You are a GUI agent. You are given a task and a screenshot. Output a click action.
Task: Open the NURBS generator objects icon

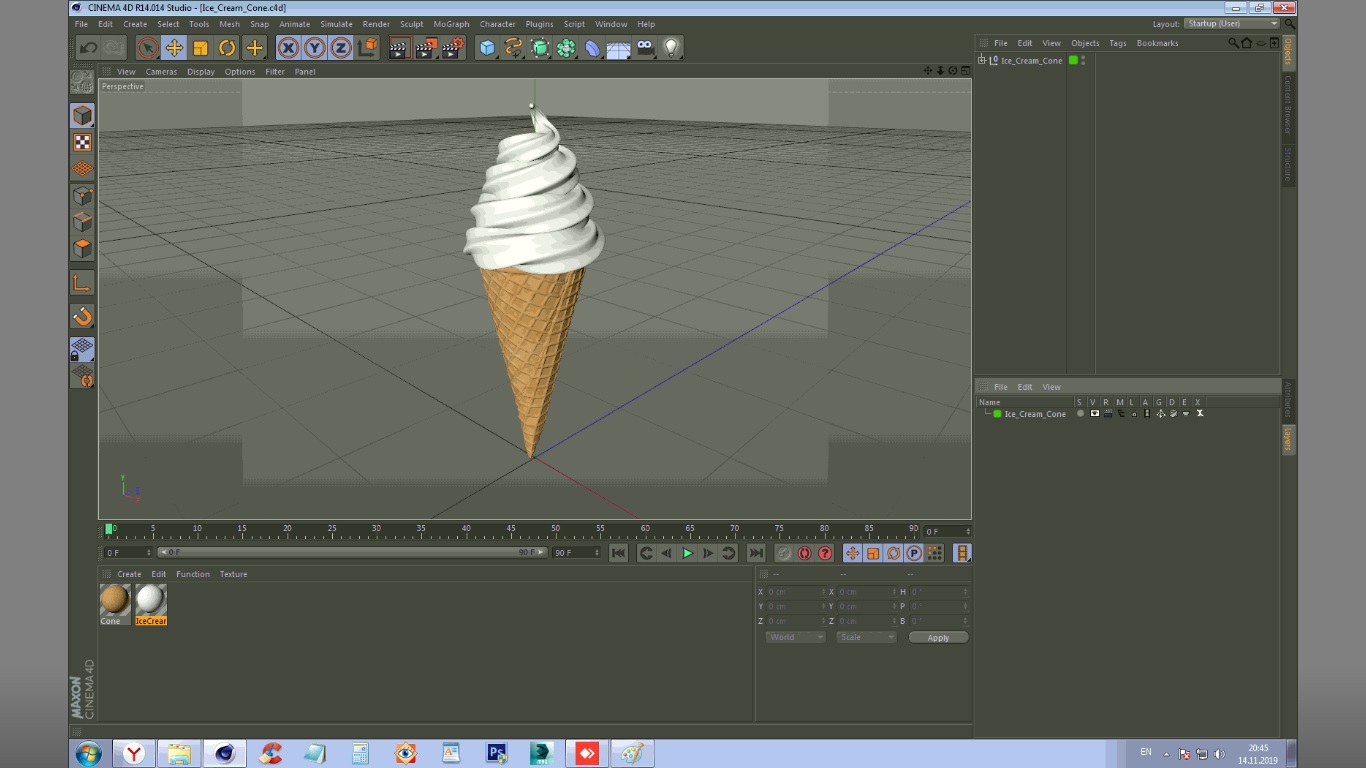click(540, 47)
